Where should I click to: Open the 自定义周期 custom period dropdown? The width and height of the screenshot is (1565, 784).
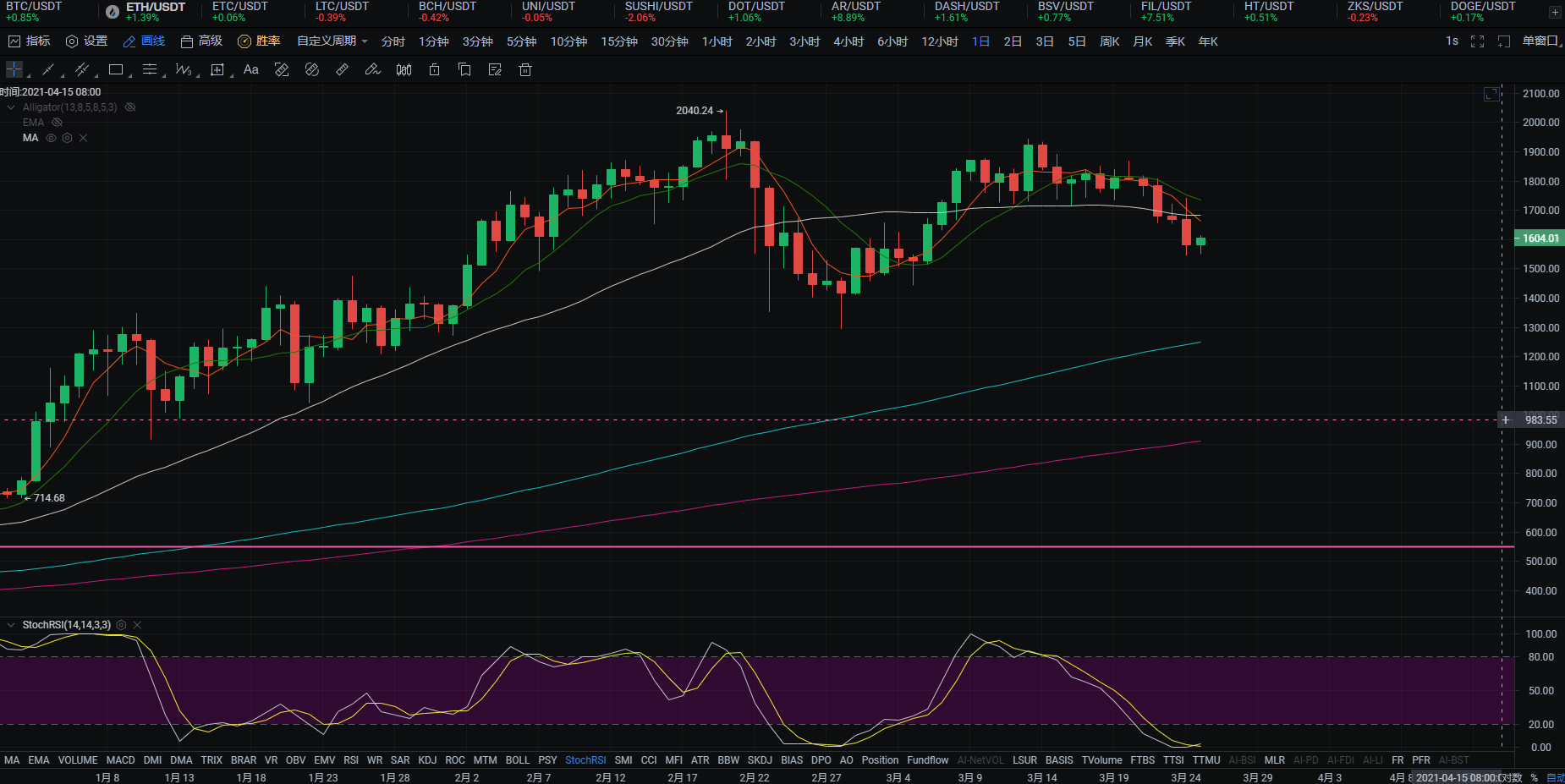click(x=332, y=41)
